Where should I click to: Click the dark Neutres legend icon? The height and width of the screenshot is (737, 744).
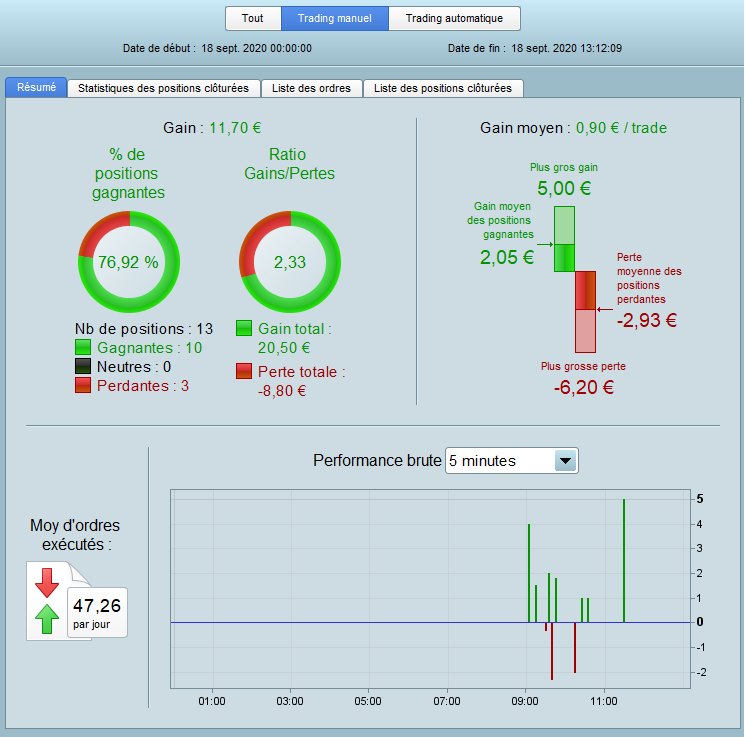click(83, 367)
